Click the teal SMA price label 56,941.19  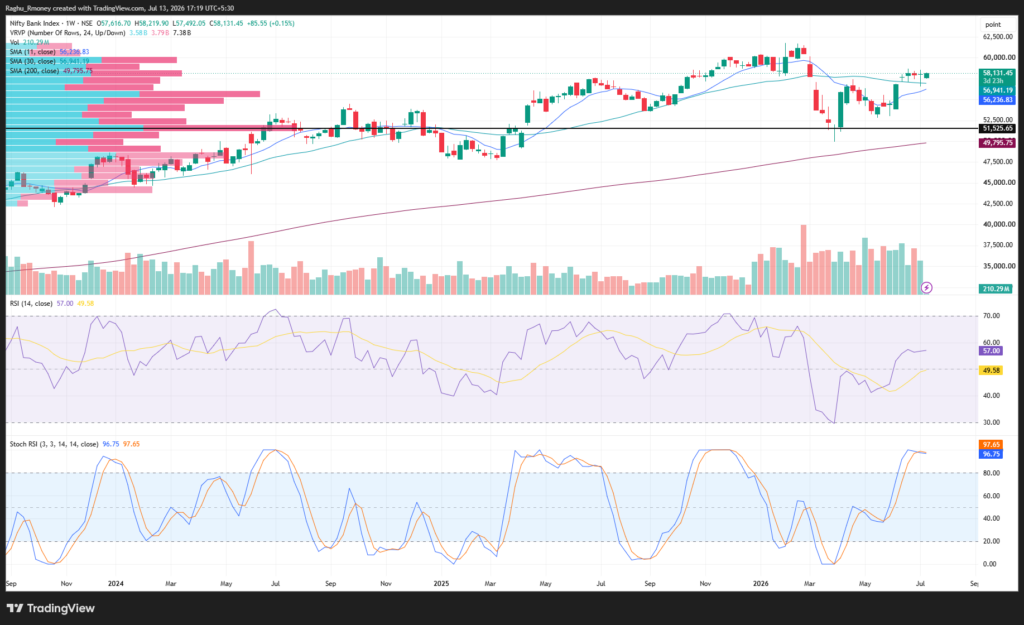tap(997, 90)
